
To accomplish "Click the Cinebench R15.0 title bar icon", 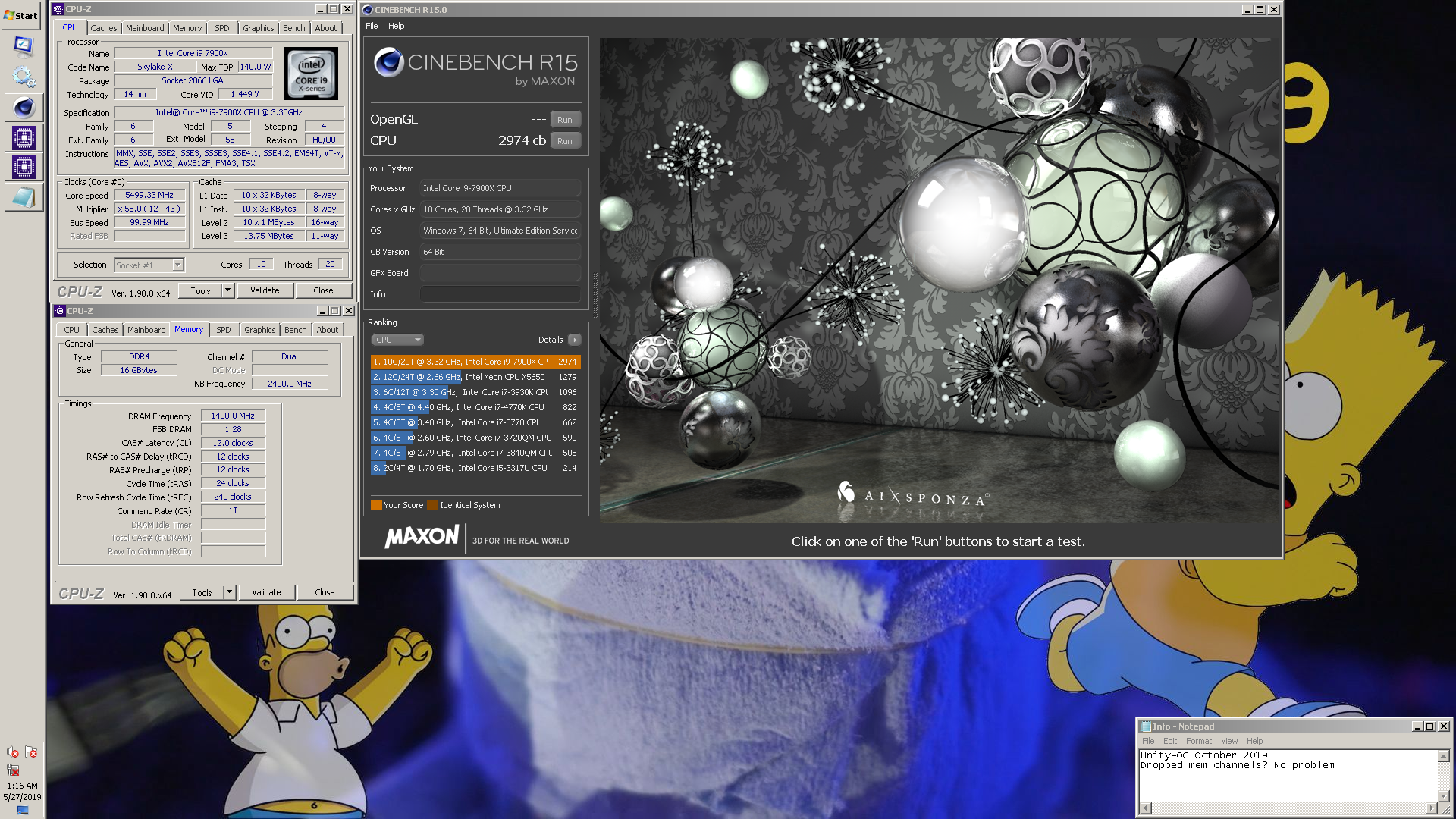I will coord(368,10).
